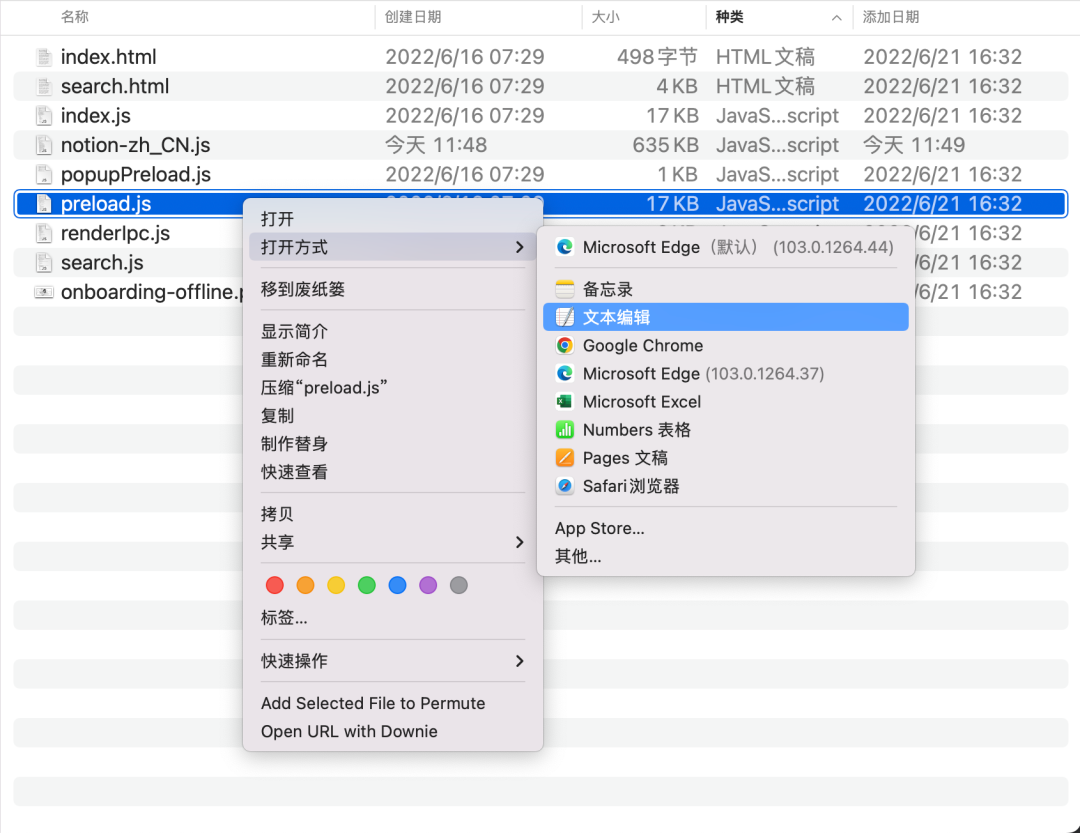Choose 移到废纸篓 in the context menu
1080x833 pixels.
point(303,289)
